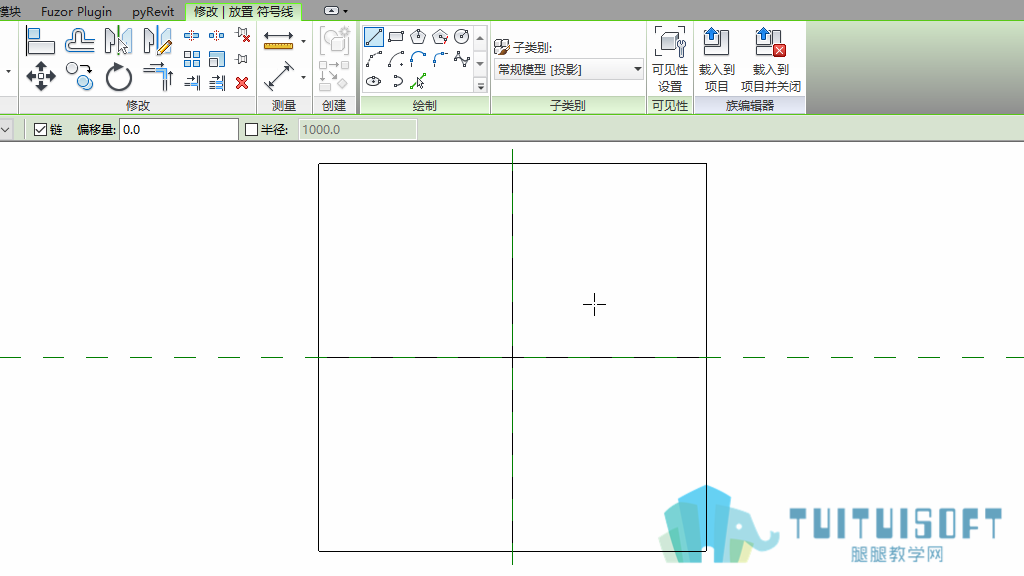
Task: Click 载入到项目 load into project
Action: click(716, 60)
